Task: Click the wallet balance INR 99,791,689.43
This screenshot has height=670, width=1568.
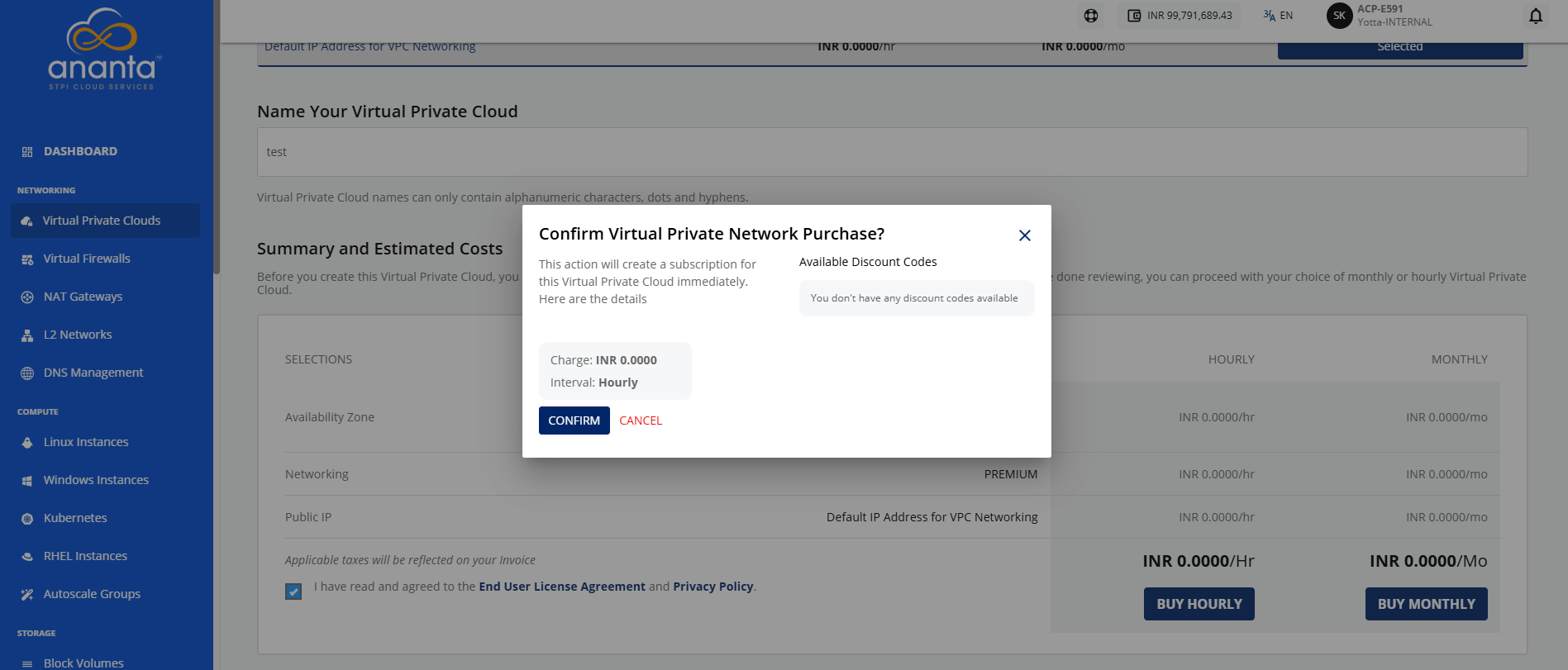Action: click(1180, 16)
